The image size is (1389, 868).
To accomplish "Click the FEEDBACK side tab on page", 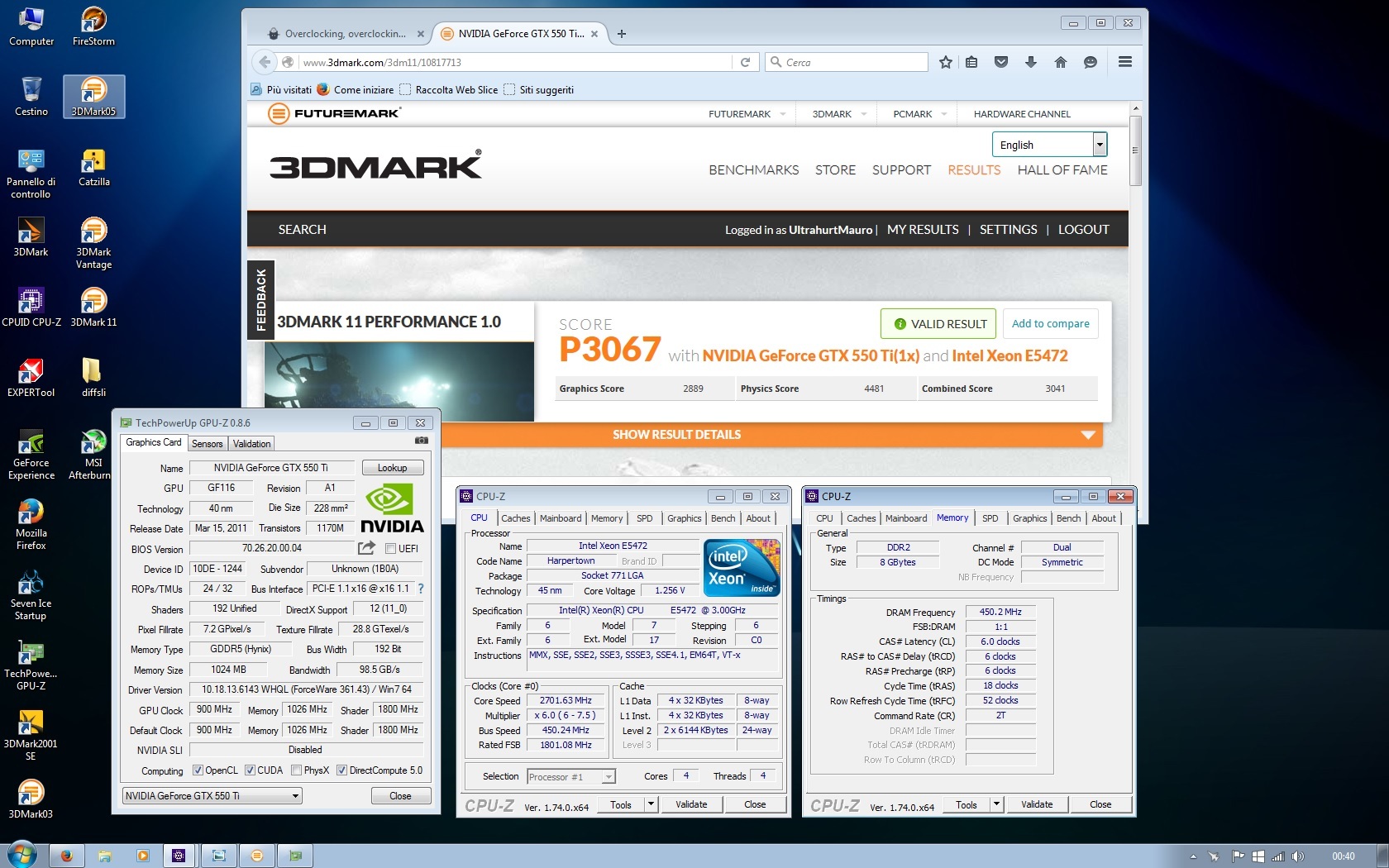I will tap(261, 299).
